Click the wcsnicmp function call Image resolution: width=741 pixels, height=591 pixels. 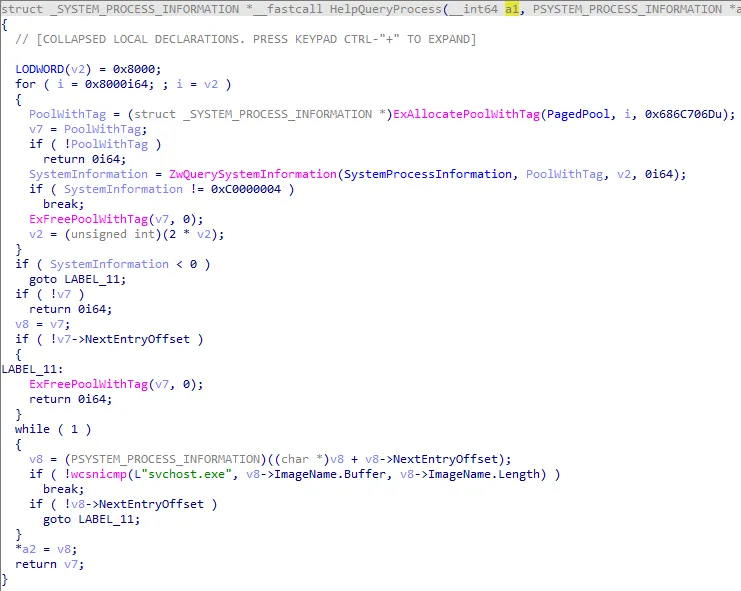99,474
